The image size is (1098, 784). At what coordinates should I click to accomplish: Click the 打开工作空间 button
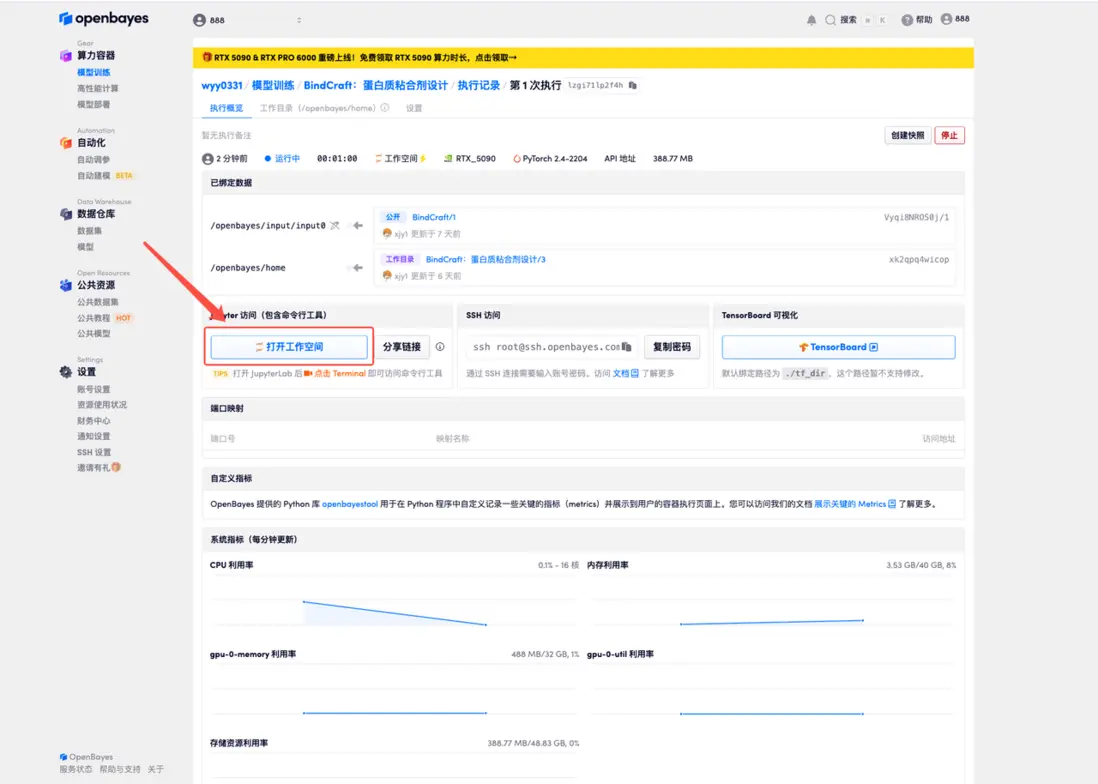tap(289, 346)
